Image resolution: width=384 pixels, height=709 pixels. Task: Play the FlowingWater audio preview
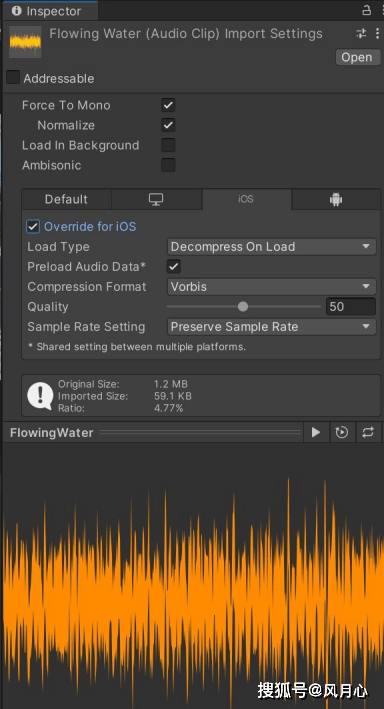[x=316, y=433]
